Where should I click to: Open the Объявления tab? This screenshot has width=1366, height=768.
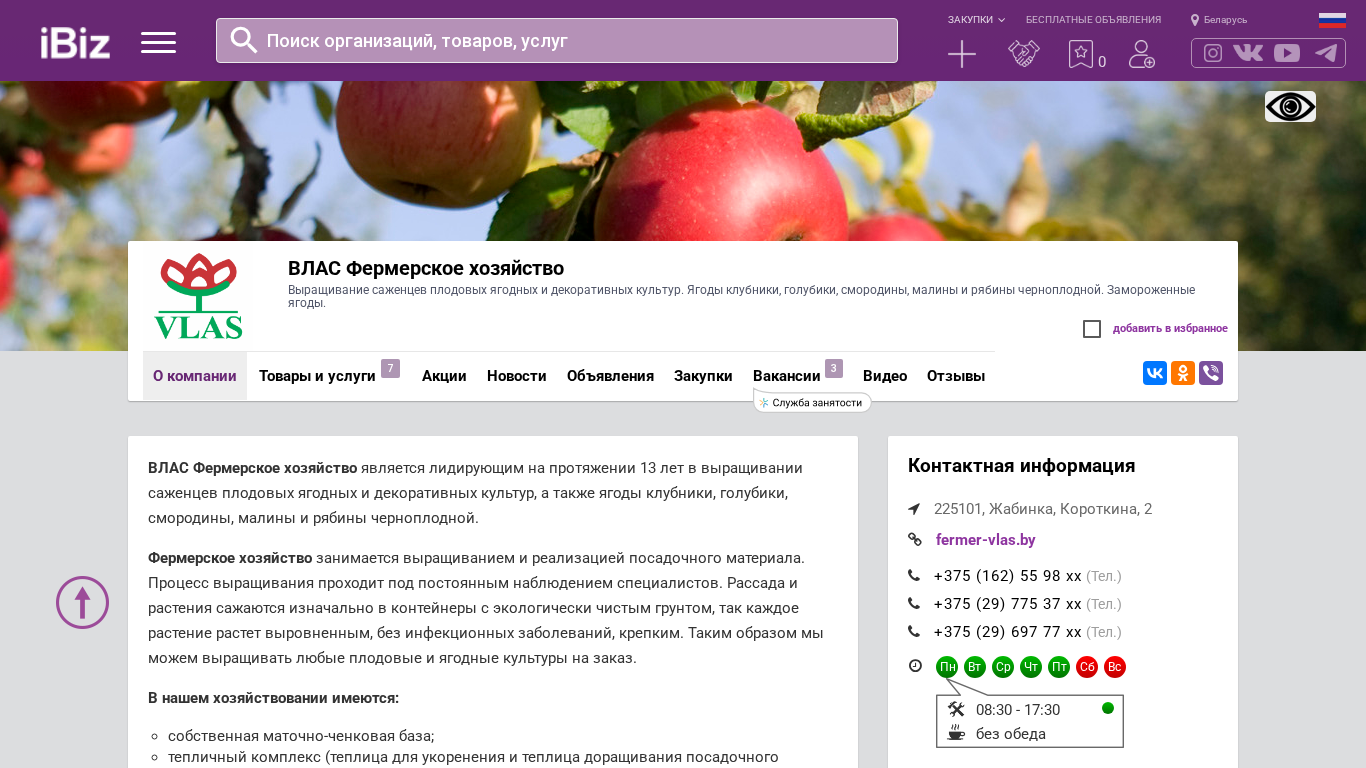pos(610,376)
